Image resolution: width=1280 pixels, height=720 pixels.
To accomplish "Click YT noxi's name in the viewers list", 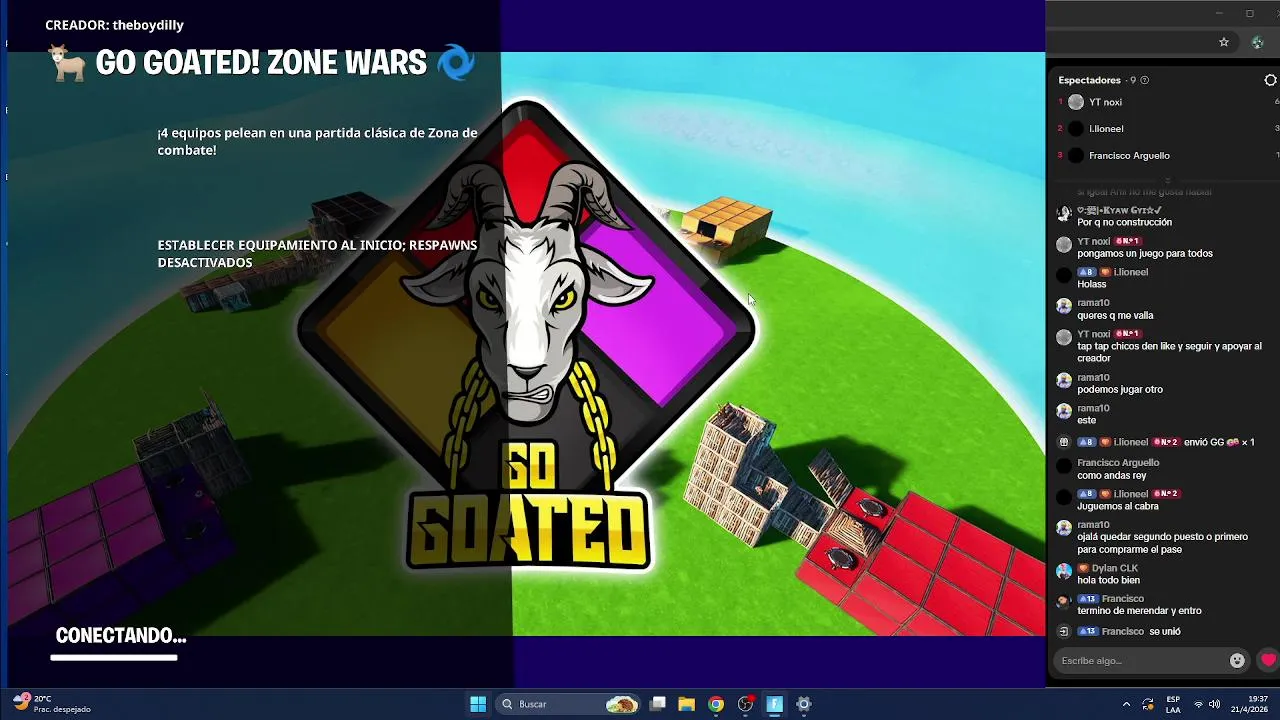I will pyautogui.click(x=1105, y=102).
